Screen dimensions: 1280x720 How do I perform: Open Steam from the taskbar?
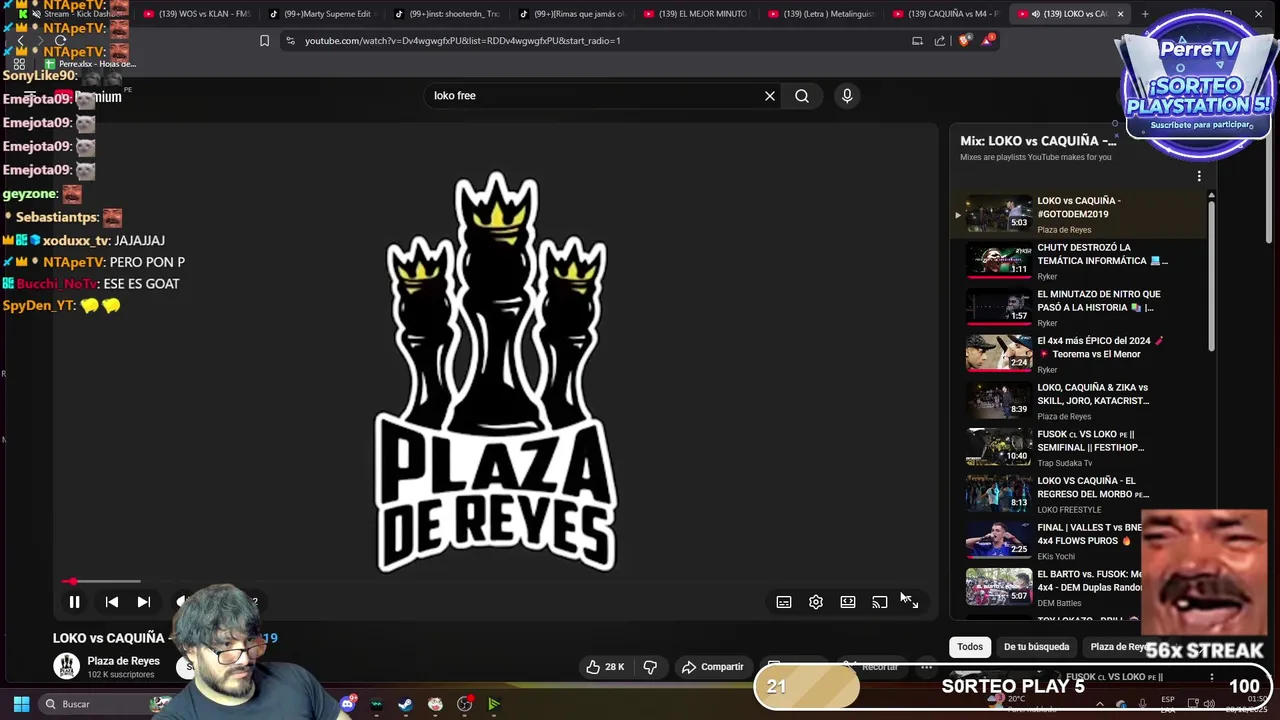pos(405,704)
